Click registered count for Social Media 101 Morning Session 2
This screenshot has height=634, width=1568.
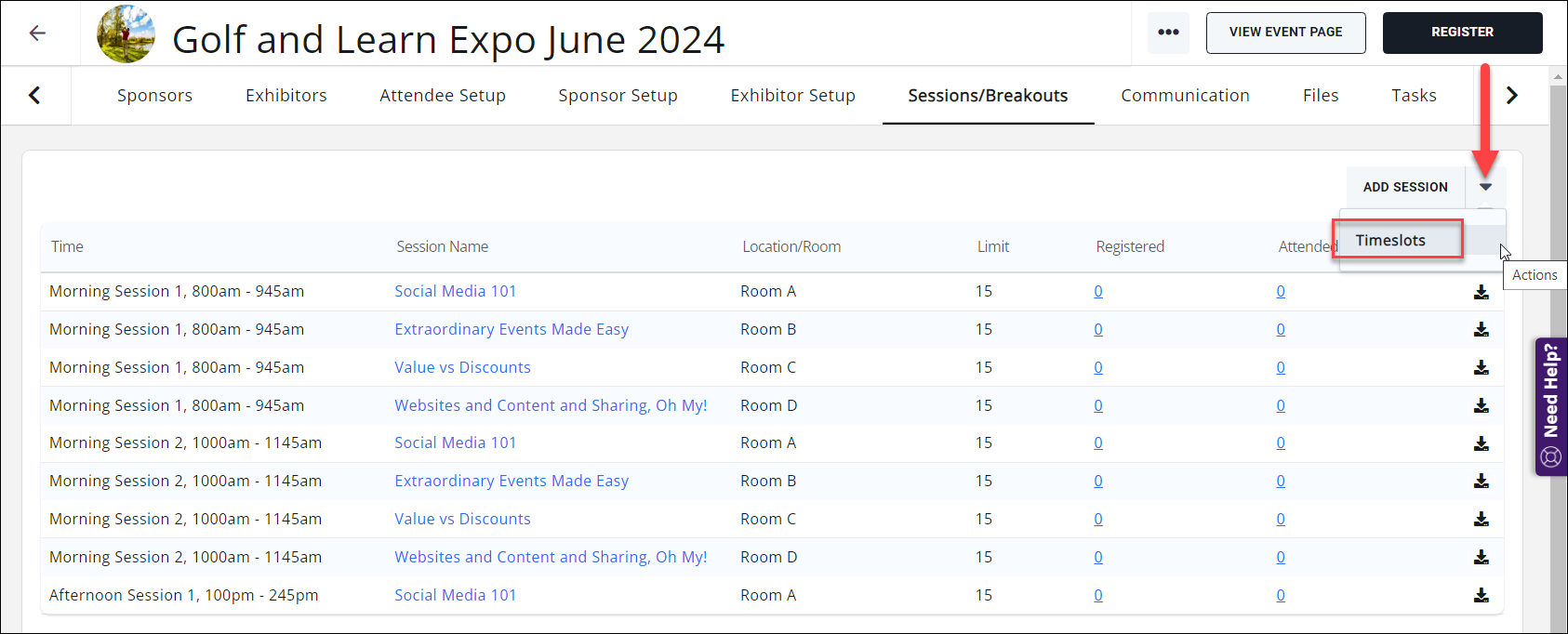point(1098,443)
